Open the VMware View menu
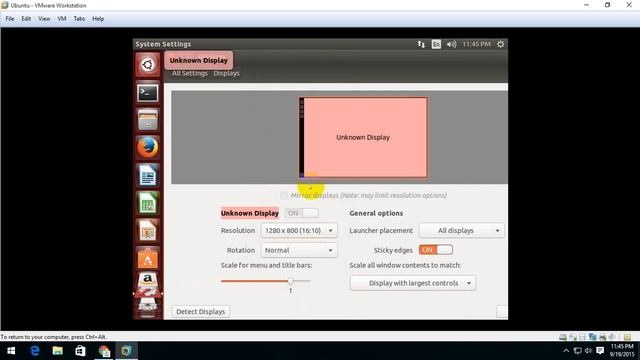The height and width of the screenshot is (360, 640). click(x=44, y=19)
